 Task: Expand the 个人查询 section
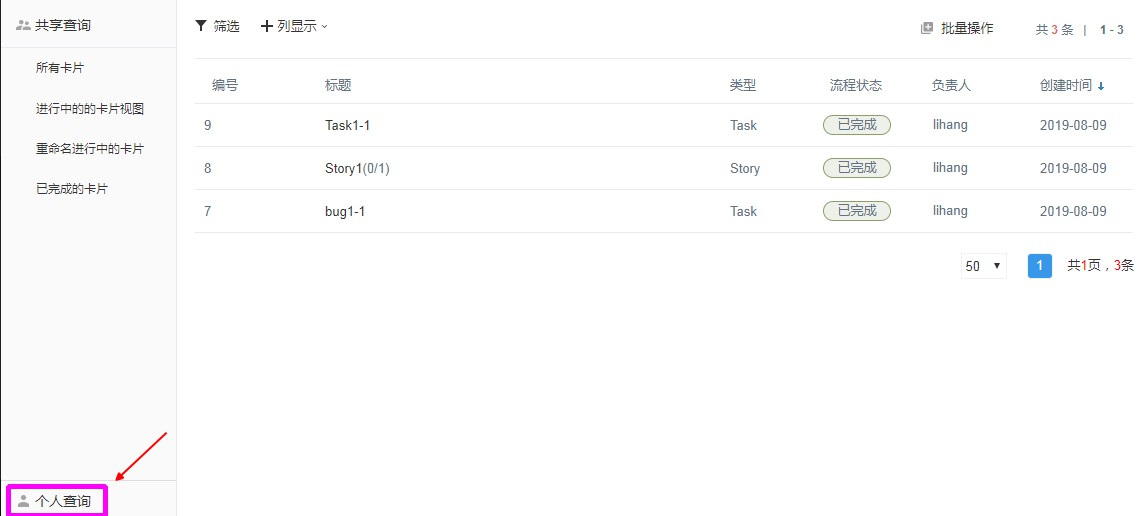(x=57, y=501)
